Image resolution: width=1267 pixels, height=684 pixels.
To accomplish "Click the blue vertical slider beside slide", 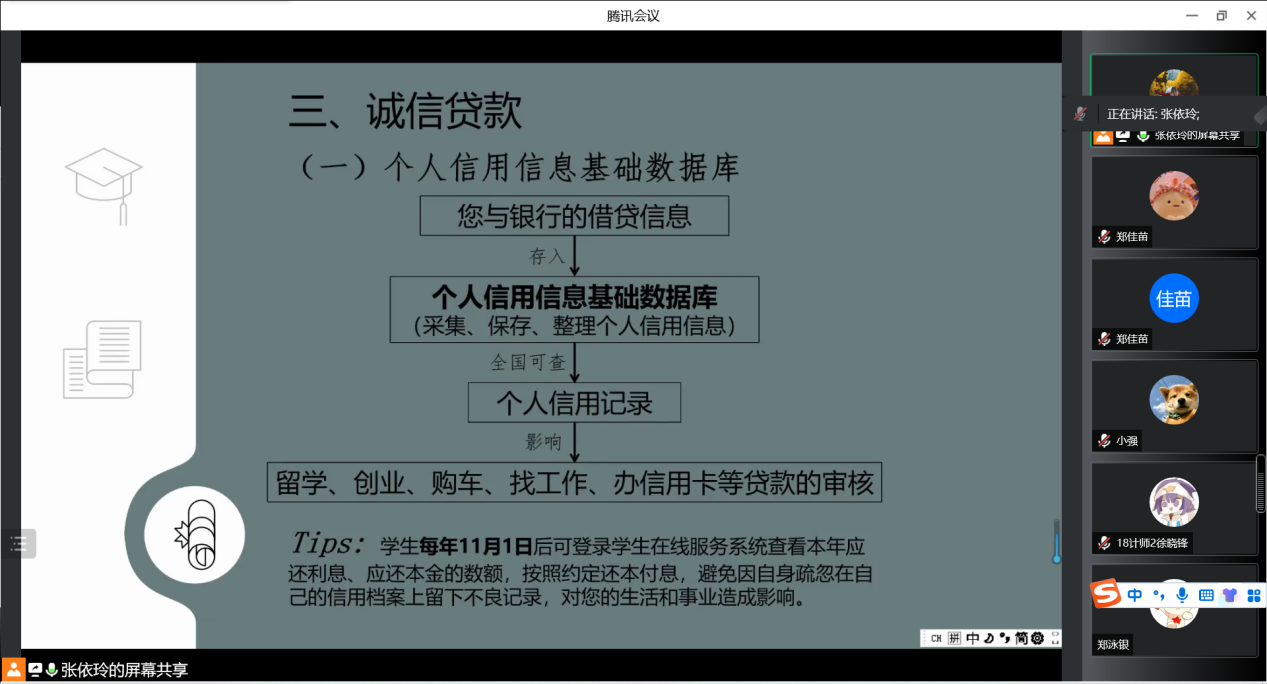I will click(x=1056, y=541).
